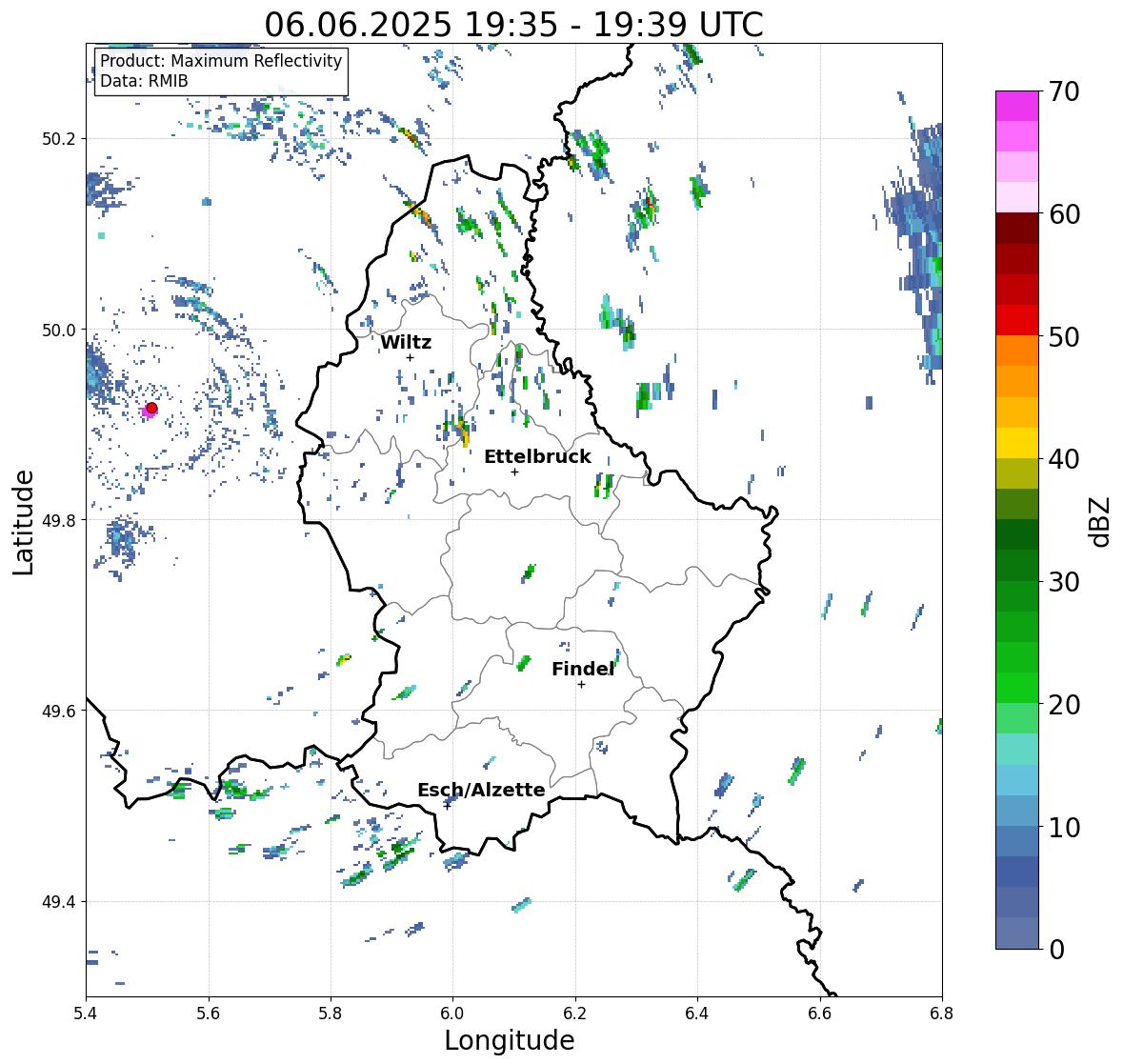The image size is (1123, 1064).
Task: Click the 6.8 longitude tick label
Action: 942,1014
